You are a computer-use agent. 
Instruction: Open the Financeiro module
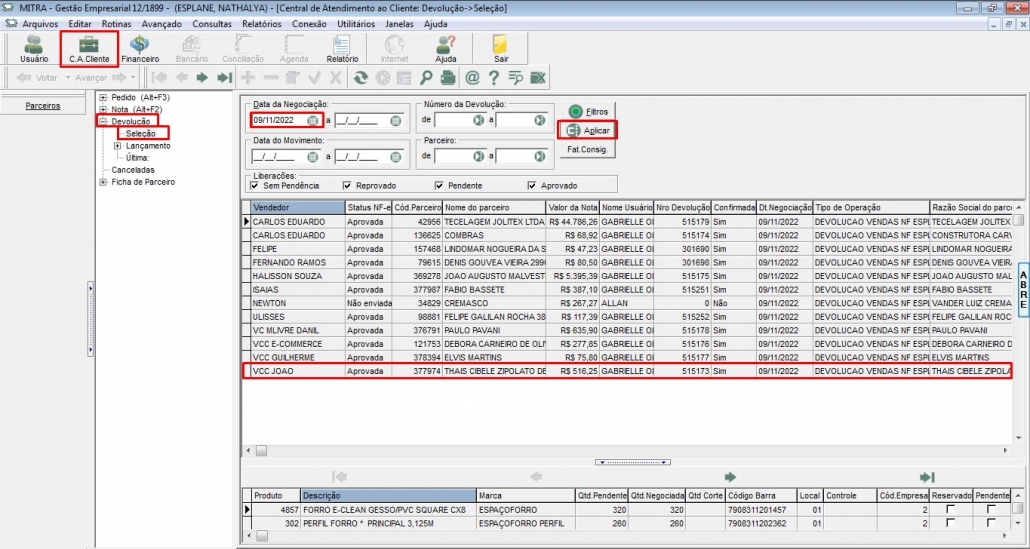click(x=140, y=47)
